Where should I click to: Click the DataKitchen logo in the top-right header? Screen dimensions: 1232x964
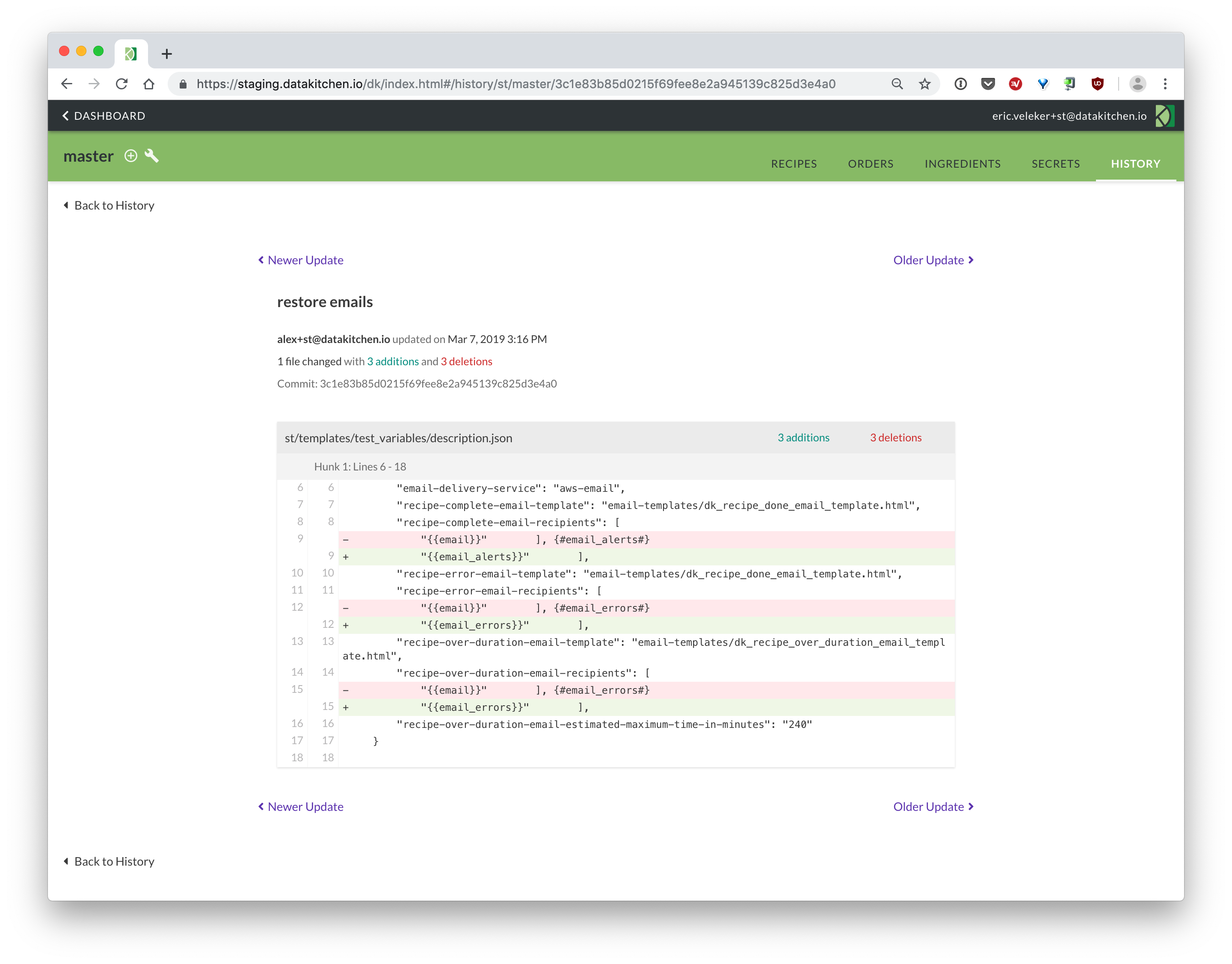click(x=1164, y=116)
